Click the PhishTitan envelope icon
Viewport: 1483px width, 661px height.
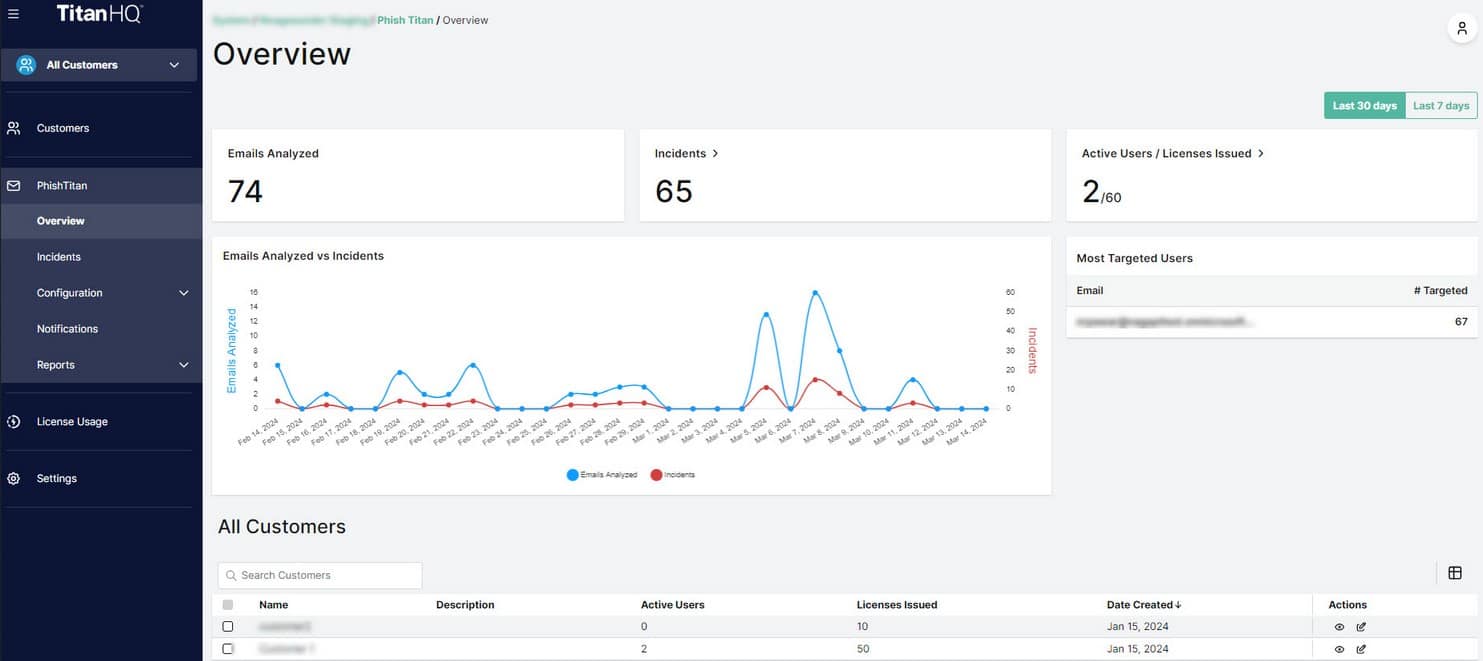pyautogui.click(x=14, y=186)
